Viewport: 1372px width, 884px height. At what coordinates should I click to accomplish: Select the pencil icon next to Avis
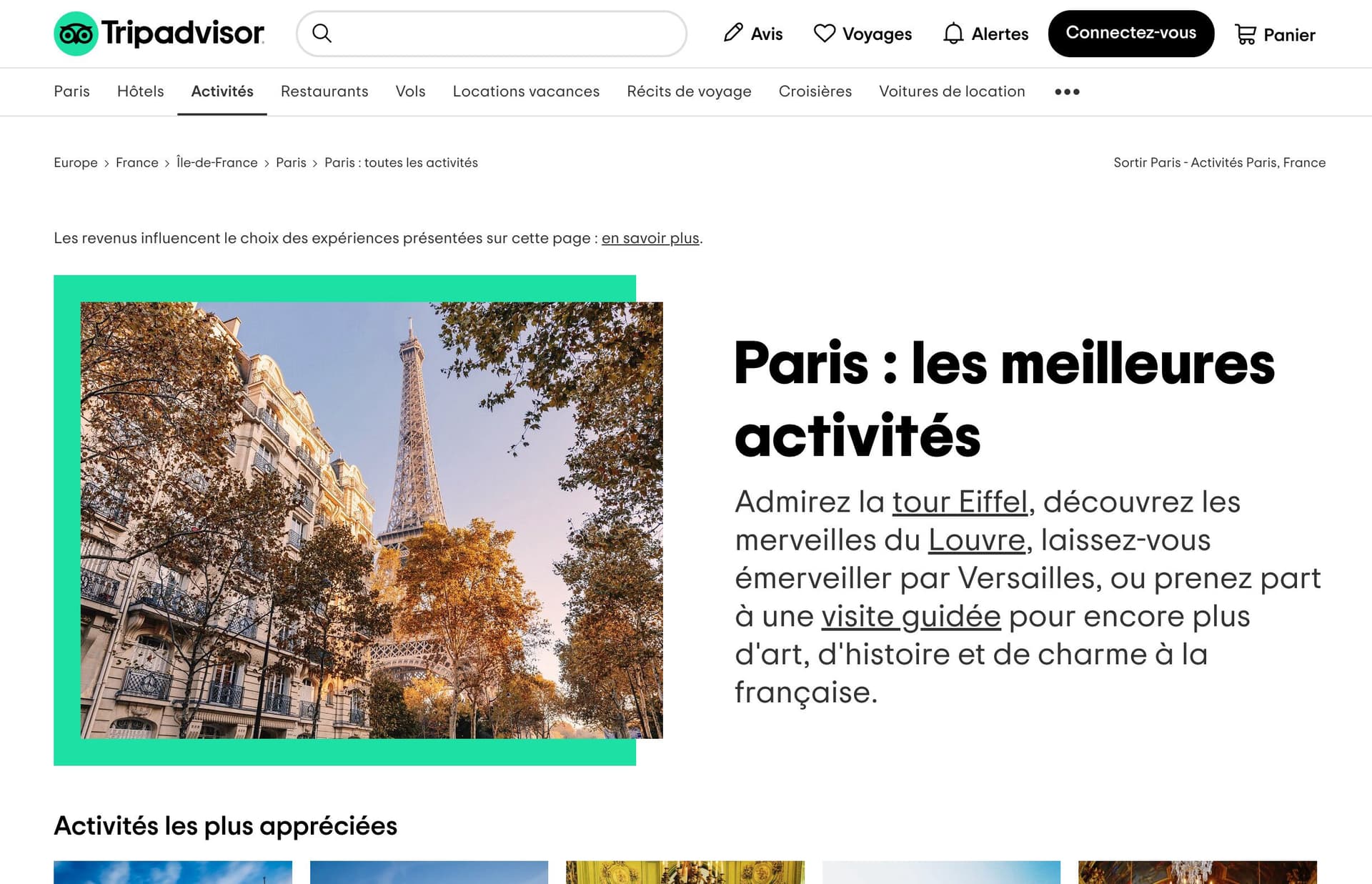pyautogui.click(x=732, y=33)
